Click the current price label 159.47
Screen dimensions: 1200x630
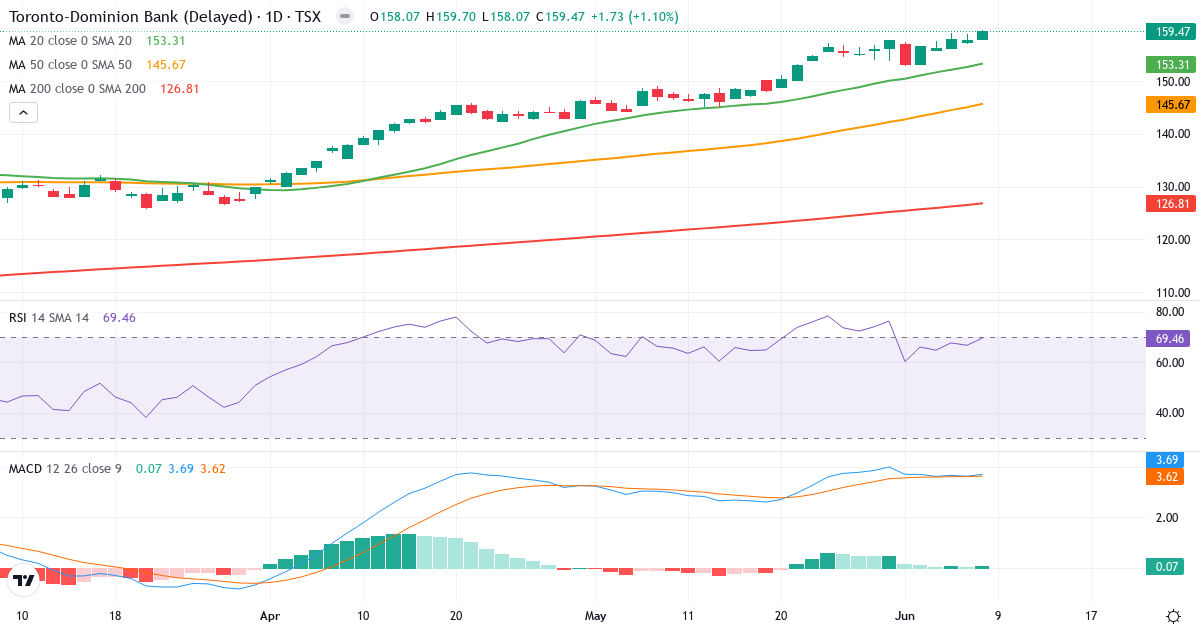tap(1172, 32)
